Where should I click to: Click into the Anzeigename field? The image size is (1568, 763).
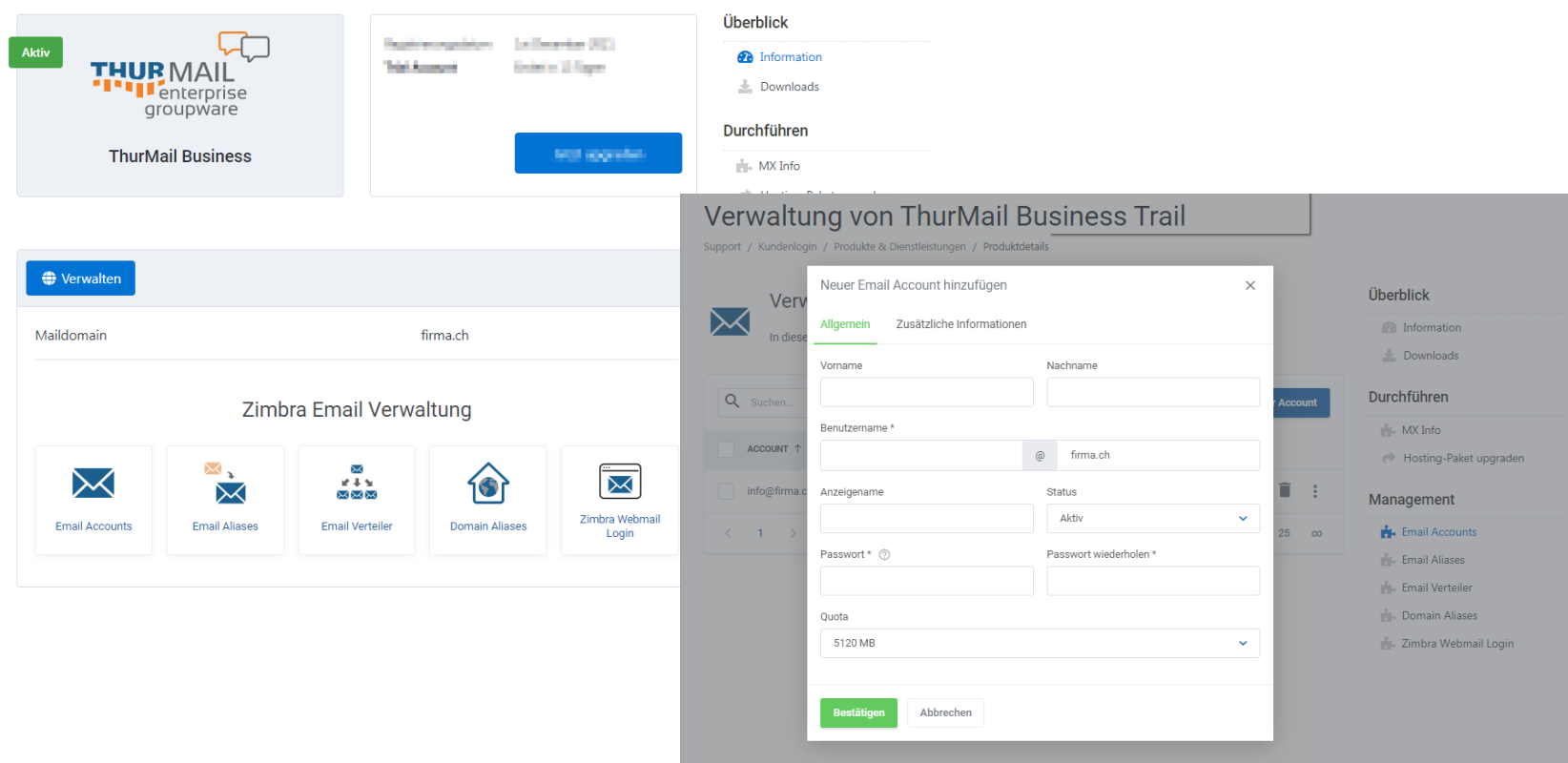[926, 519]
